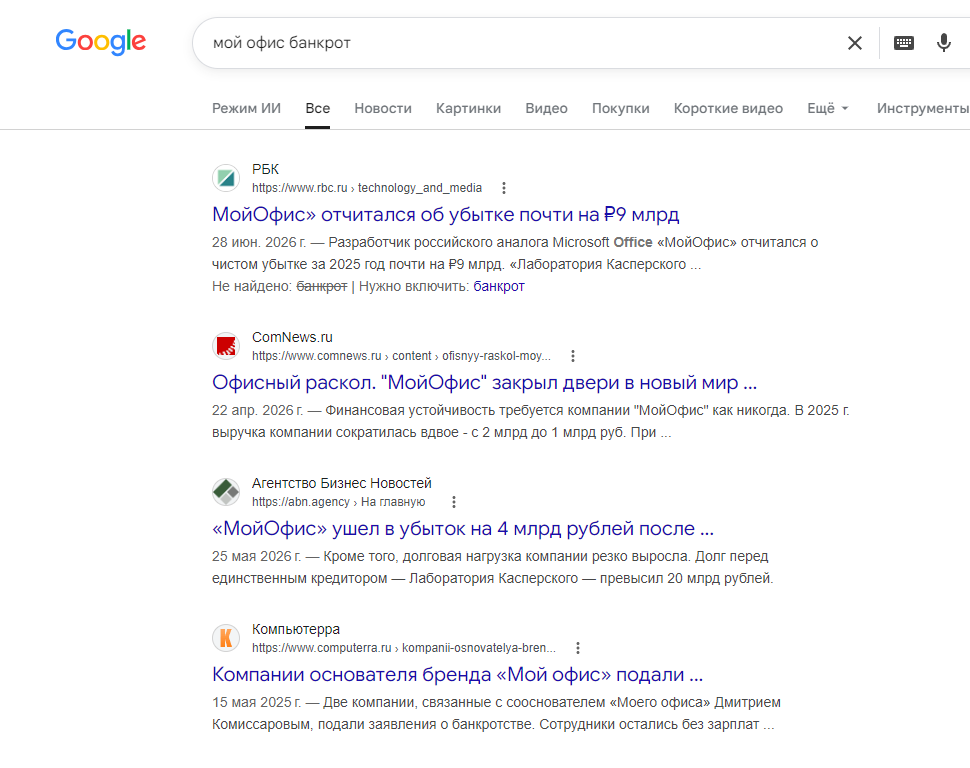Switch to the Покупки tab
This screenshot has height=768, width=970.
coord(620,108)
